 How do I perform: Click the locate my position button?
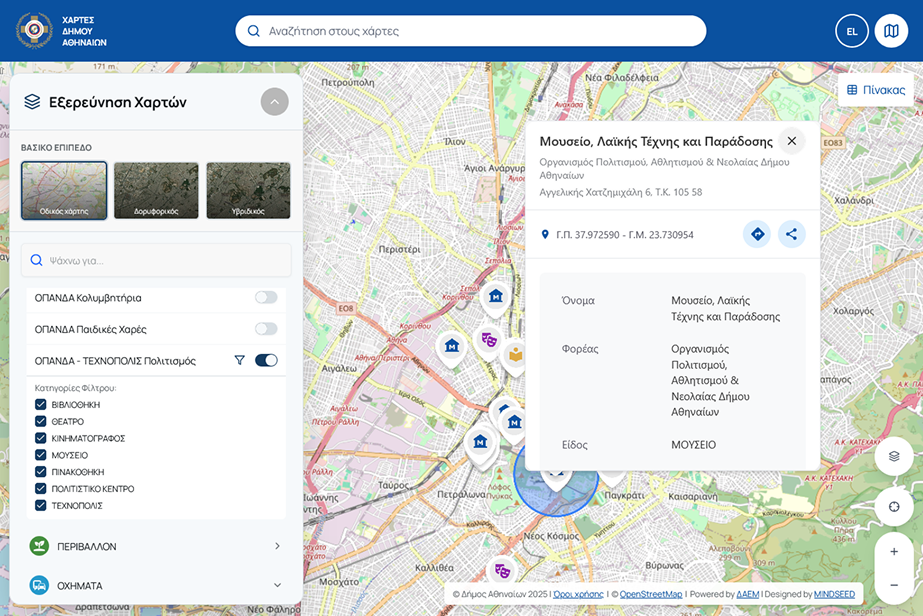point(893,506)
